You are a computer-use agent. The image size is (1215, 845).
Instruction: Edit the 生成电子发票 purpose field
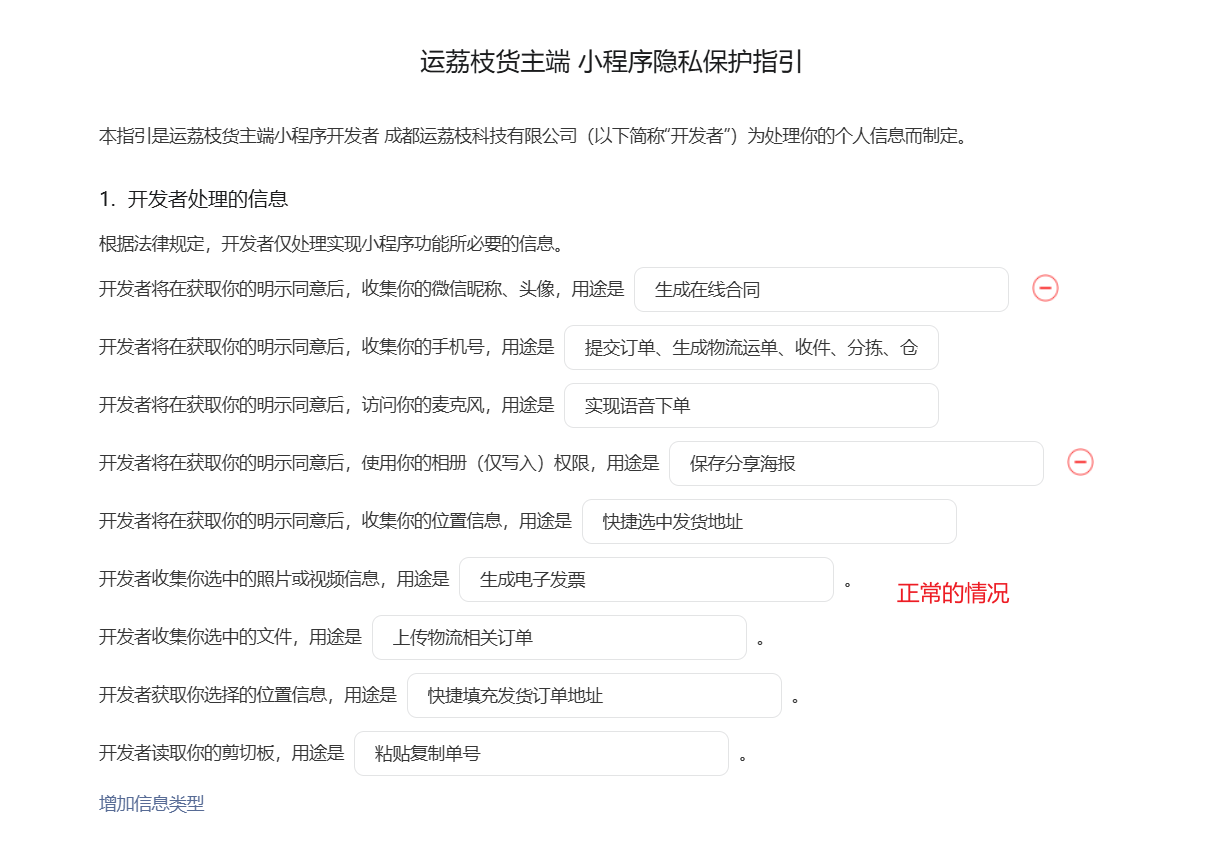coord(646,580)
